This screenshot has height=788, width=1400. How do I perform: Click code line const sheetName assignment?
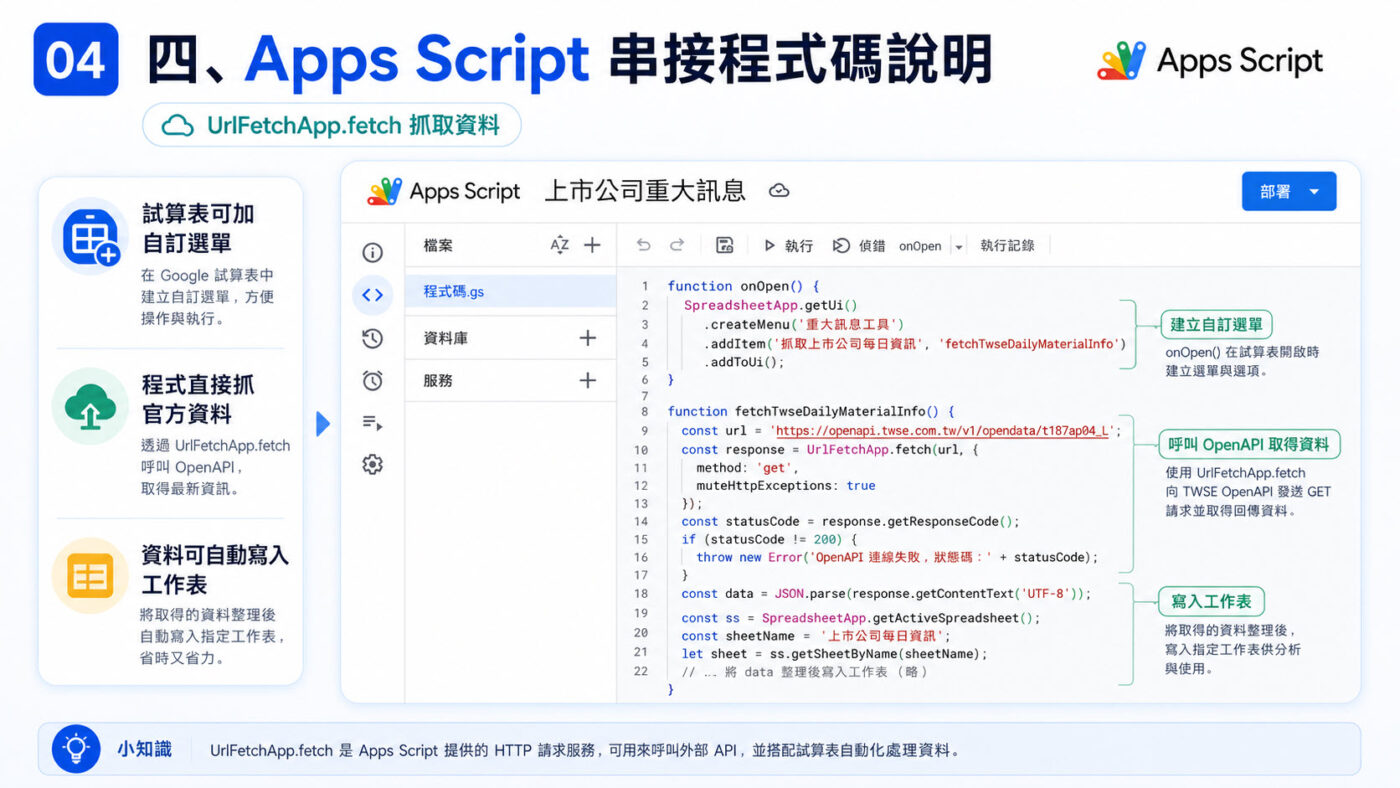click(x=816, y=636)
